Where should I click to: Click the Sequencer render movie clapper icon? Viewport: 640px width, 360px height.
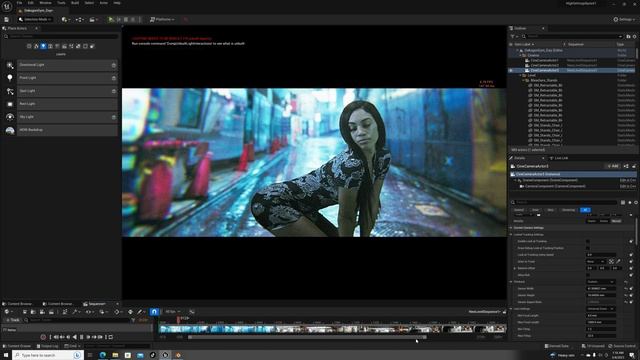pos(51,312)
